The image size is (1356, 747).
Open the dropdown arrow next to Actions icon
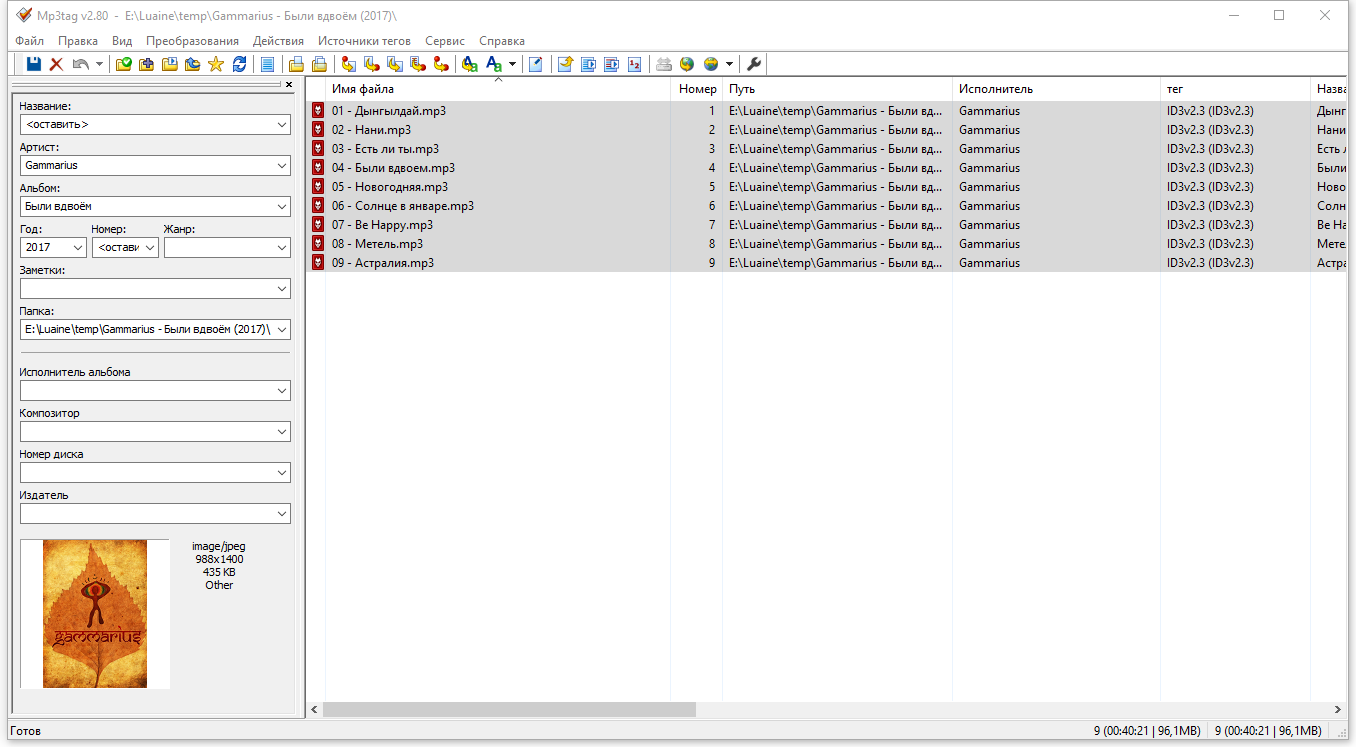[x=512, y=64]
